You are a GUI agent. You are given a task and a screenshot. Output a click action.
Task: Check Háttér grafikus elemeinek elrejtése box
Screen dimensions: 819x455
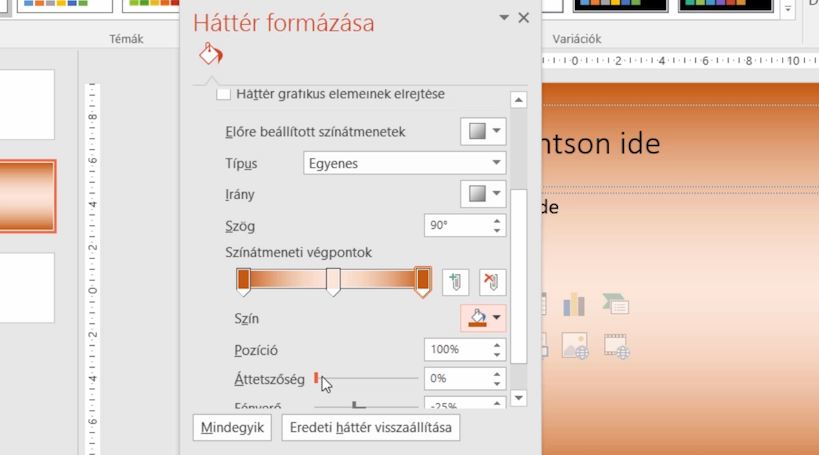(224, 94)
